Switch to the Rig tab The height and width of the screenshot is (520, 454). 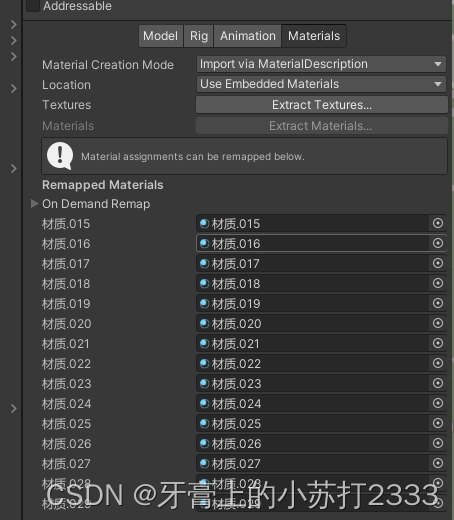(199, 36)
